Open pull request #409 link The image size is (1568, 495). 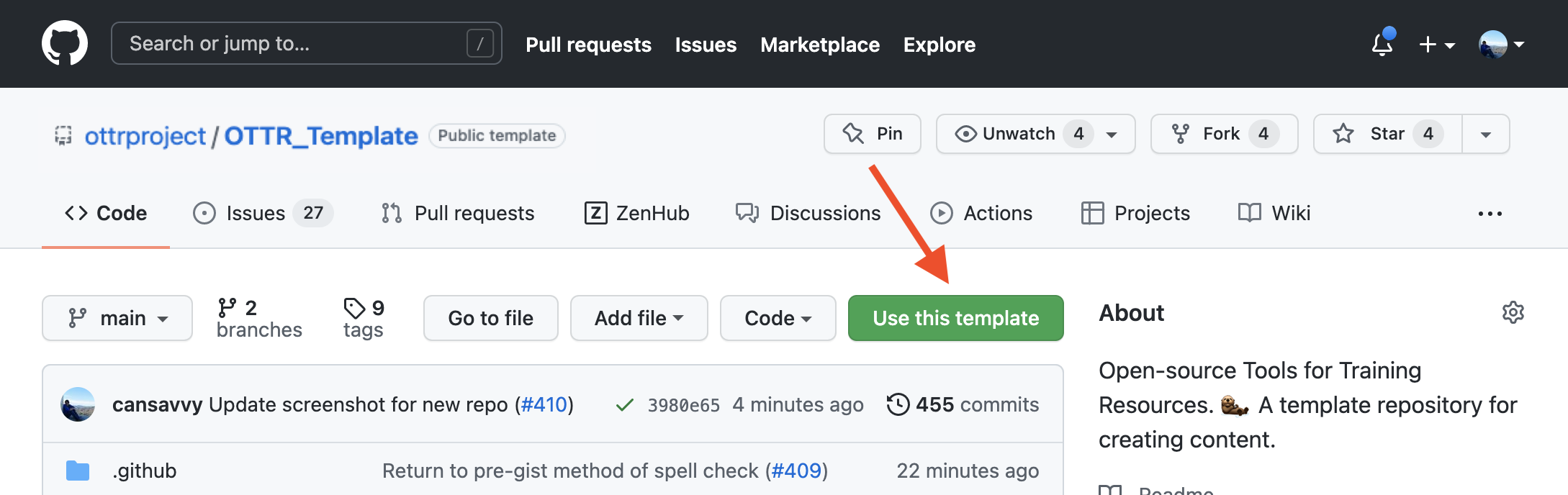796,471
